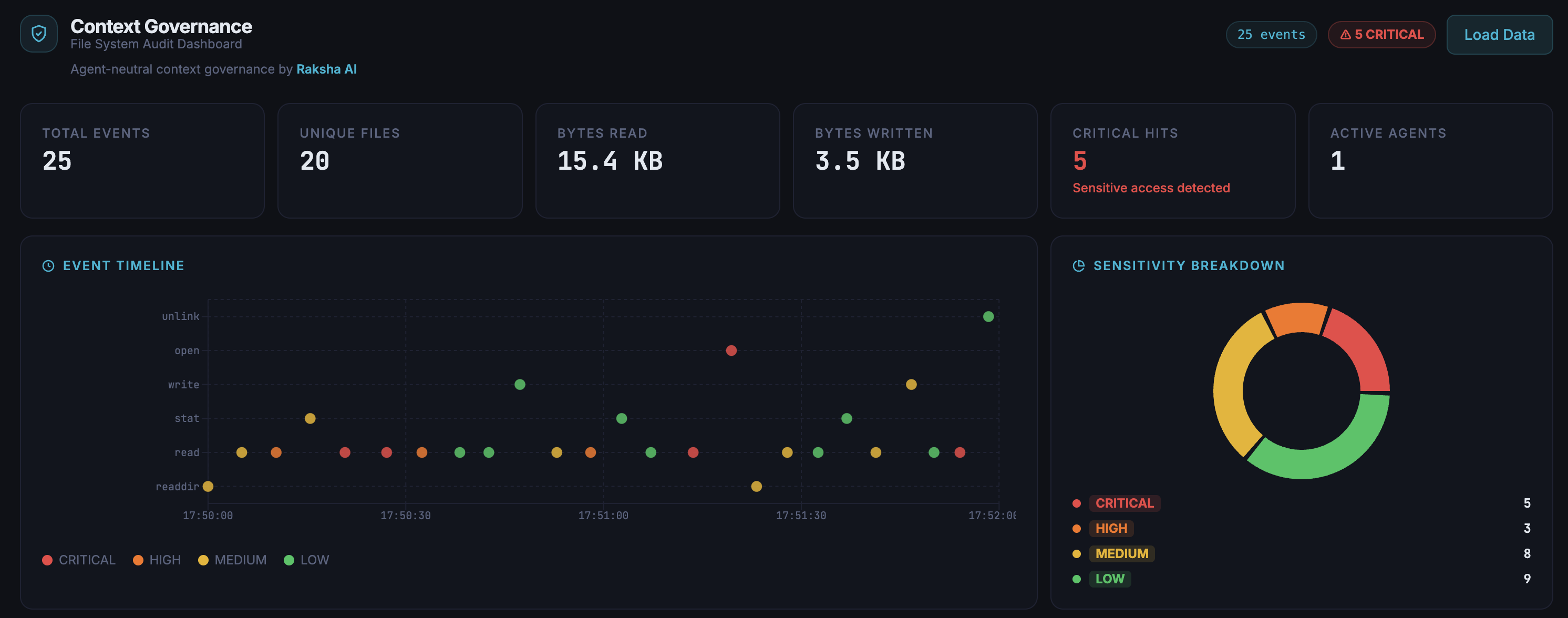Viewport: 1568px width, 618px height.
Task: Click the first yellow read event dot
Action: (x=242, y=452)
